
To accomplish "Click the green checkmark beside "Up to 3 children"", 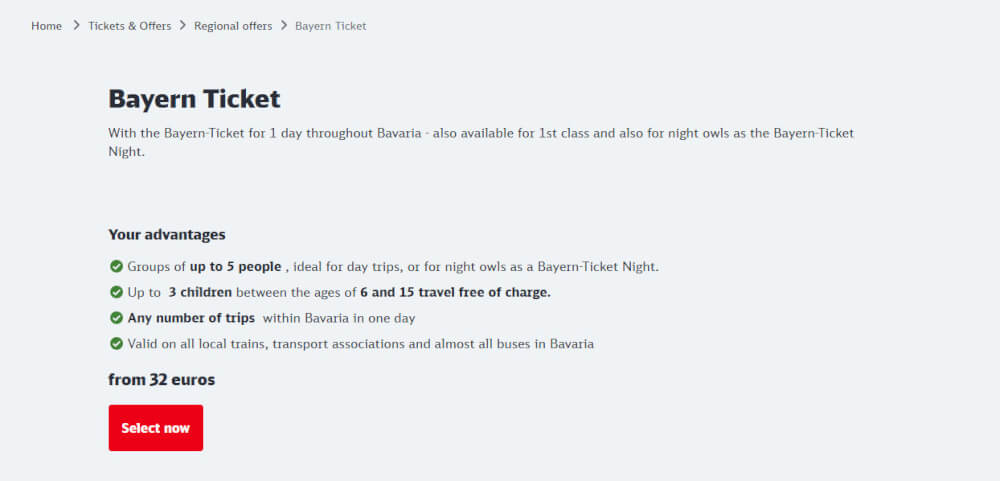I will tap(116, 293).
